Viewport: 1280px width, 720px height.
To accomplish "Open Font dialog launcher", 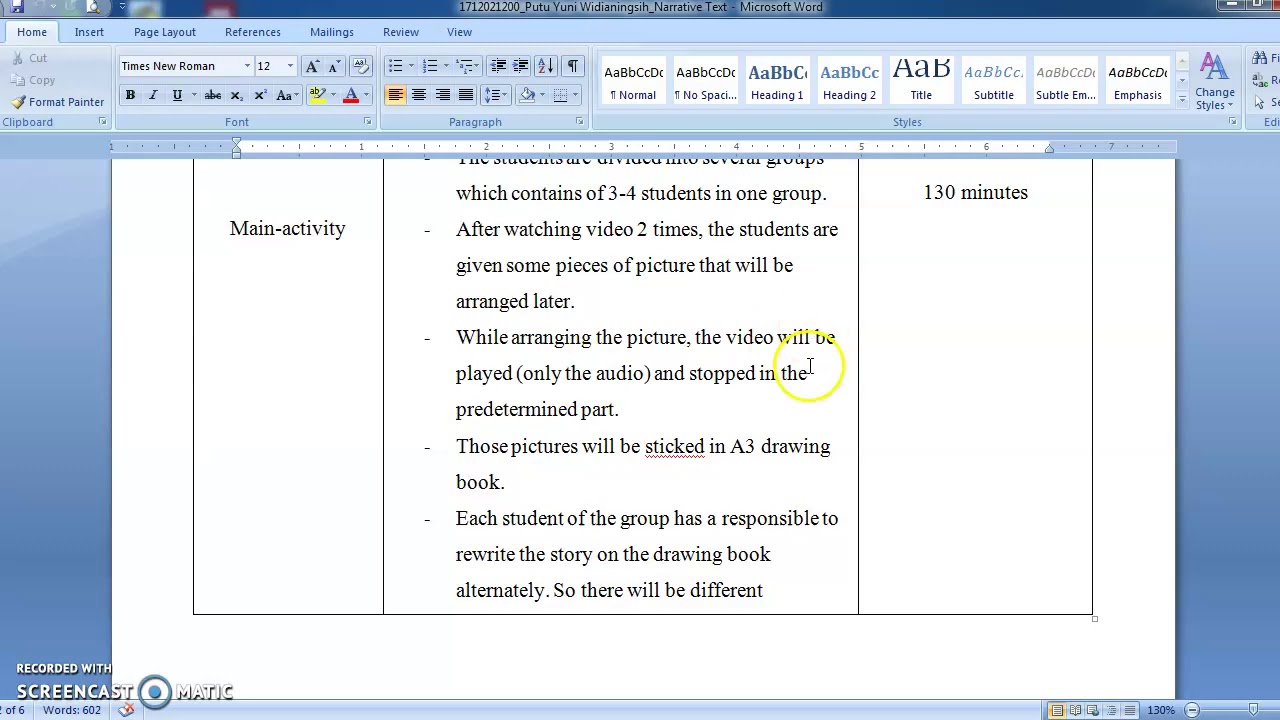I will [367, 122].
